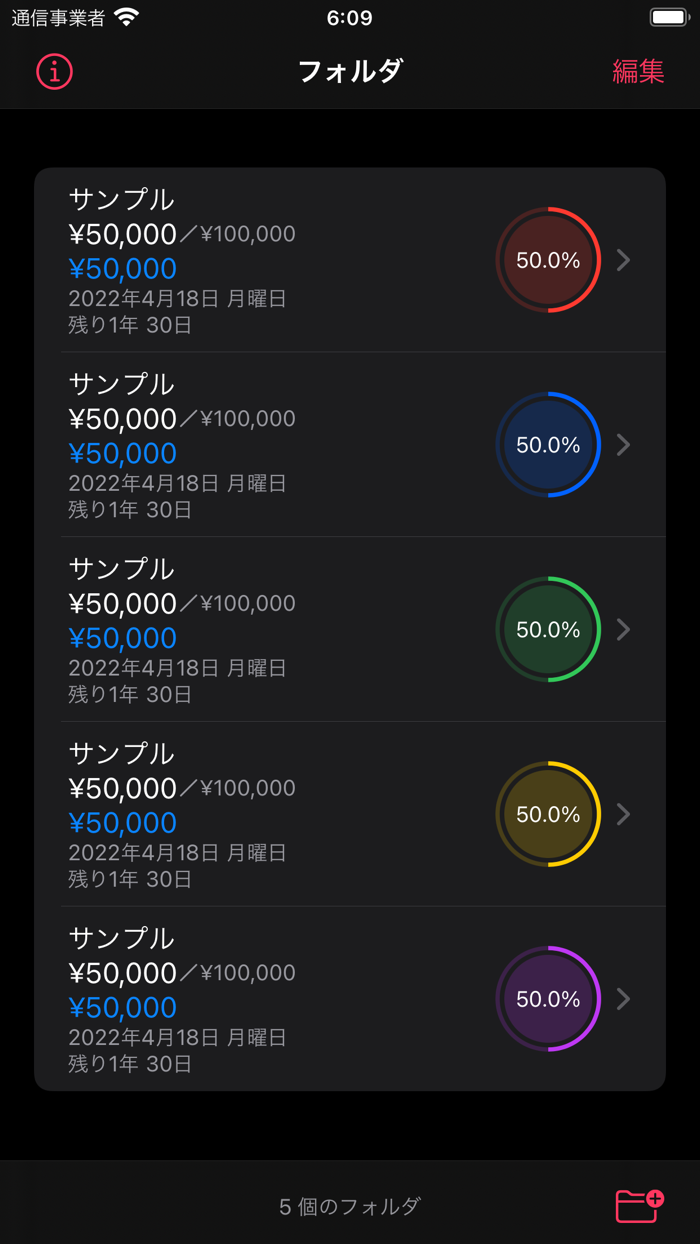The width and height of the screenshot is (700, 1244).
Task: Select the フォルダ title in the navigation bar
Action: pyautogui.click(x=350, y=71)
